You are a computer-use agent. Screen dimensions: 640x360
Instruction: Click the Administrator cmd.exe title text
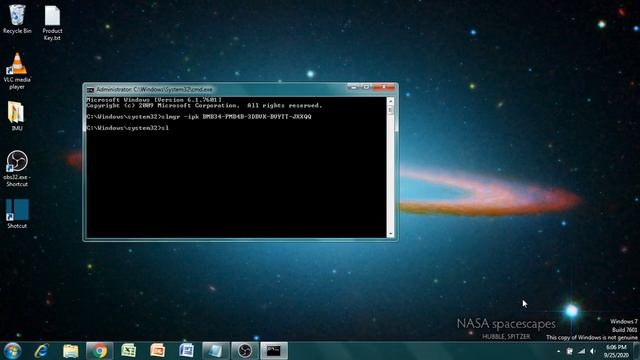tap(154, 89)
